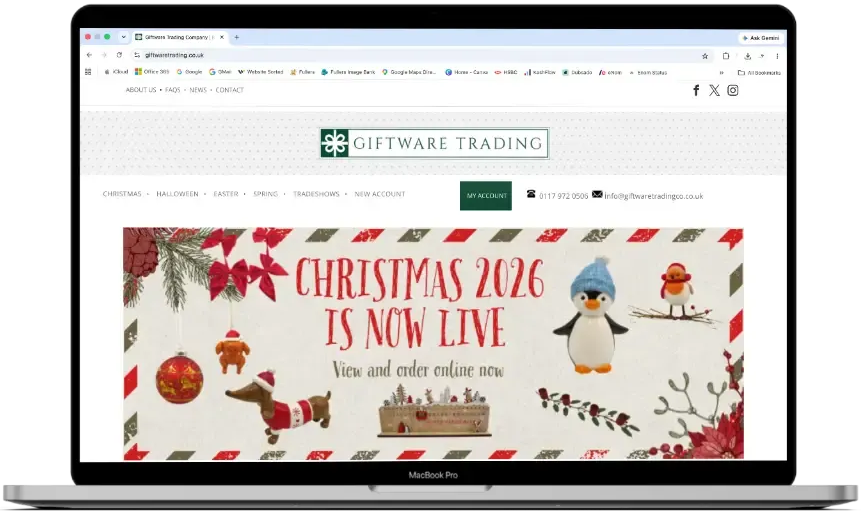
Task: Open the X (Twitter) social icon
Action: 714,91
